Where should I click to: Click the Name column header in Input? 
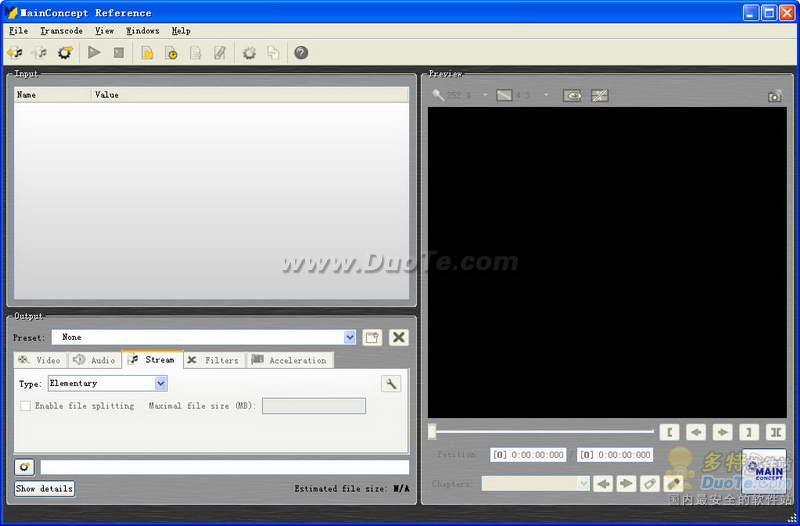pyautogui.click(x=53, y=95)
